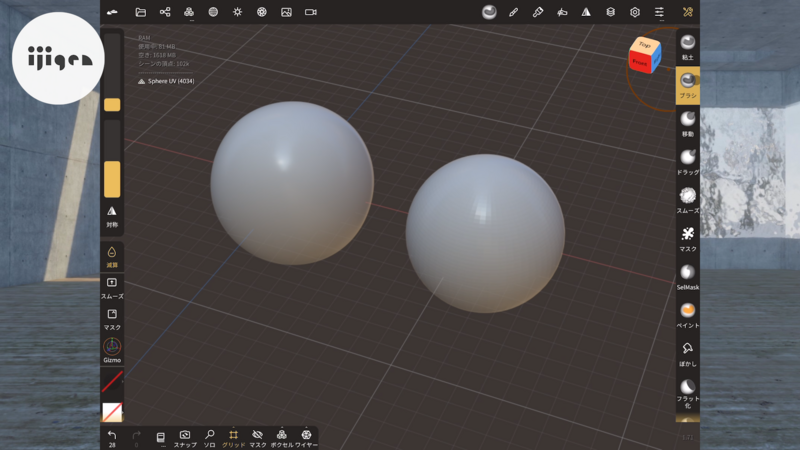Open the Topology voxel menu
The image size is (800, 450).
click(189, 12)
